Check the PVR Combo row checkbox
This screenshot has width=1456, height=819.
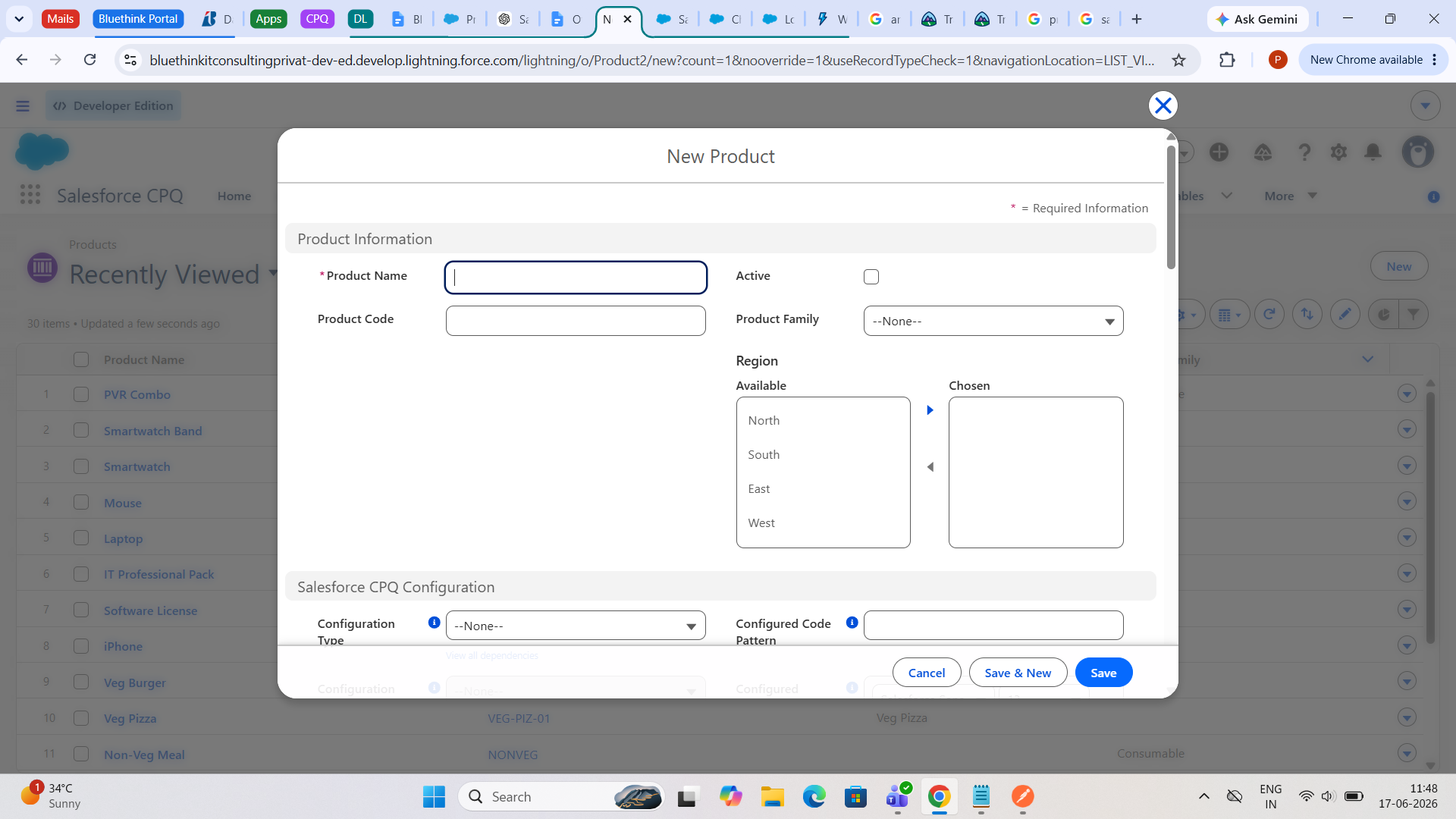81,394
